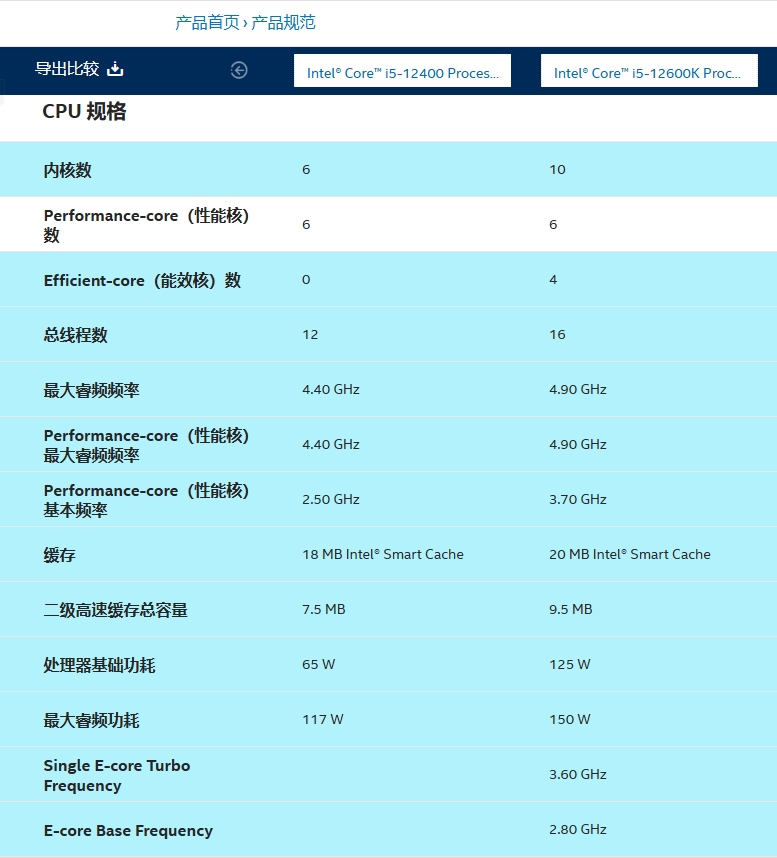Open the Intel Core i5-12400 processor link
The height and width of the screenshot is (858, 777).
click(402, 71)
